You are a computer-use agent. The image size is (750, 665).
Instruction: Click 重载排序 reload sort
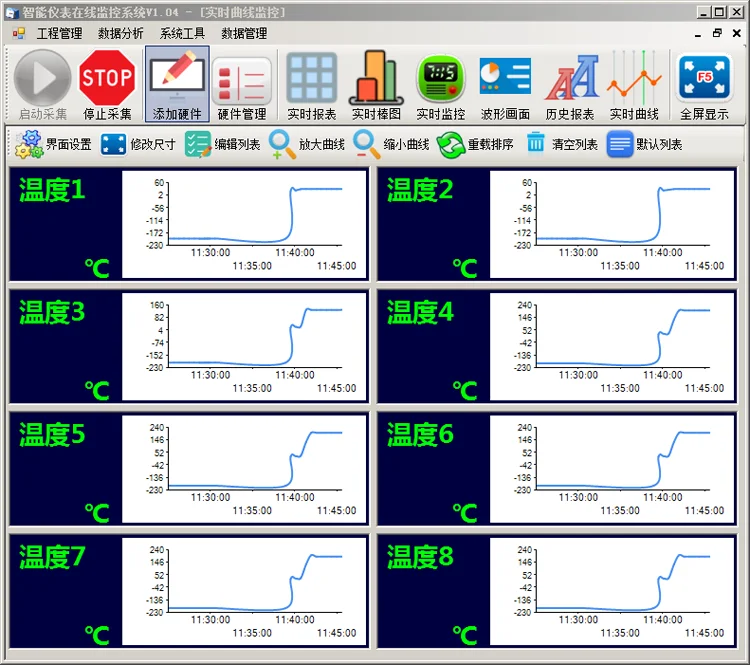tap(475, 144)
